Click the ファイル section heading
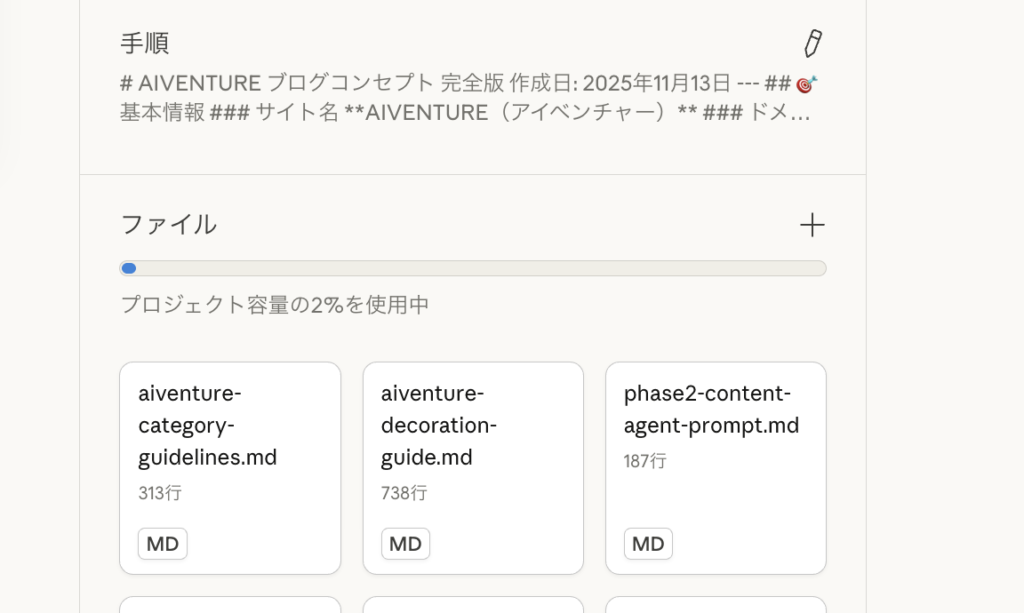1024x613 pixels. click(168, 225)
